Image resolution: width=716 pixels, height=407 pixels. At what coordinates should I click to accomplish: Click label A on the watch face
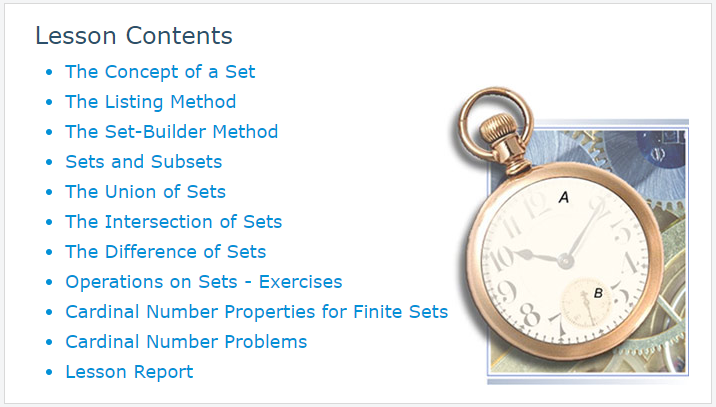[x=564, y=197]
